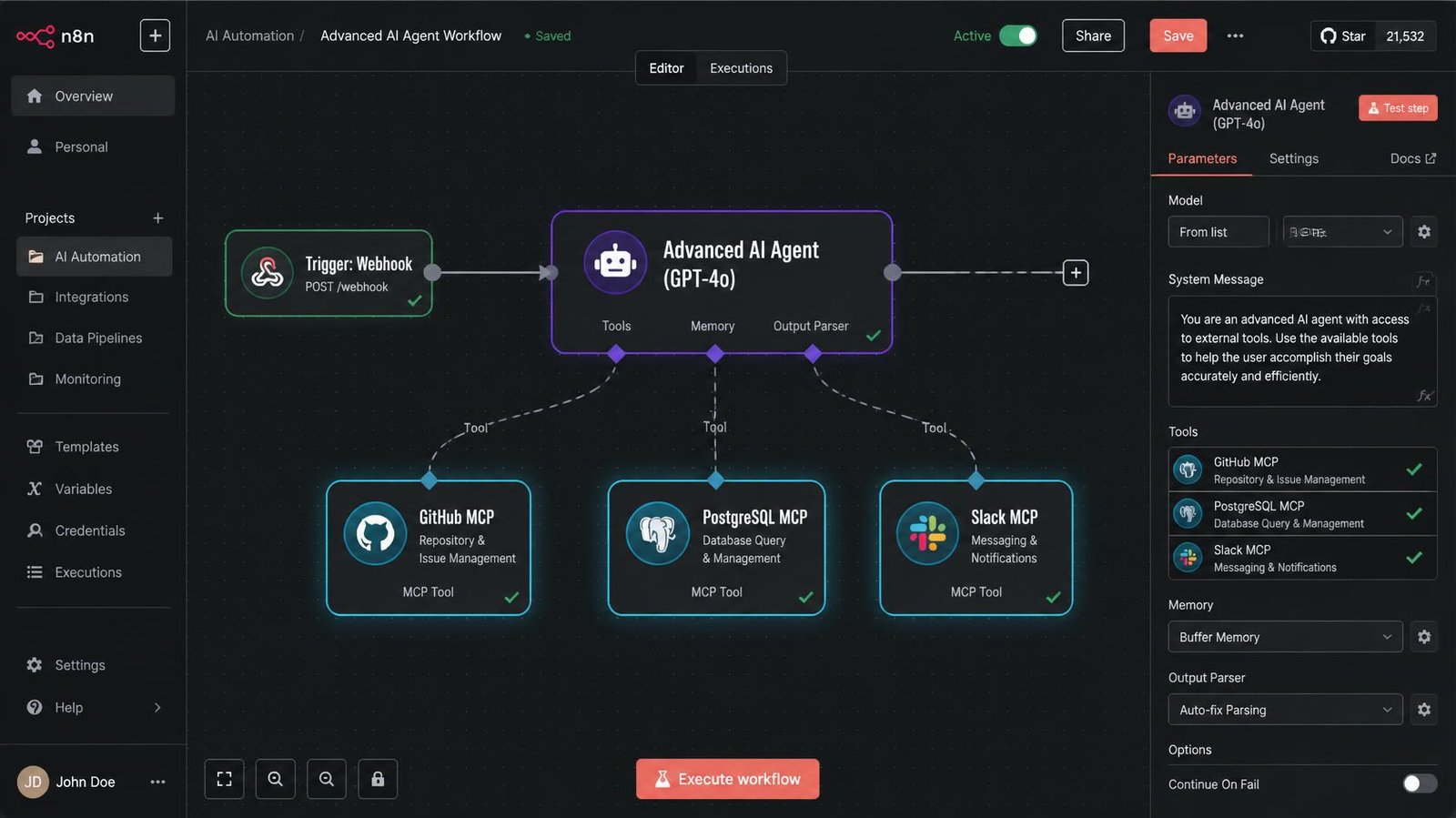Click the robot icon on the Advanced AI Agent node
Image resolution: width=1456 pixels, height=818 pixels.
tap(615, 262)
